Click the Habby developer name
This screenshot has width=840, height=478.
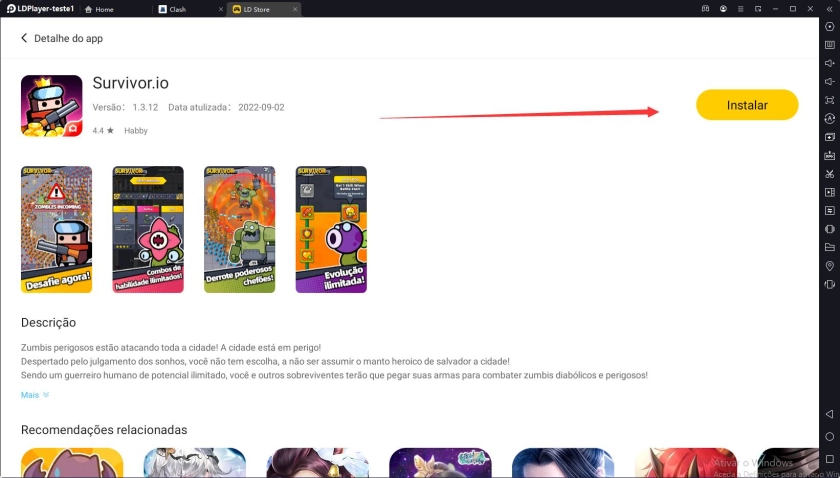click(x=136, y=131)
